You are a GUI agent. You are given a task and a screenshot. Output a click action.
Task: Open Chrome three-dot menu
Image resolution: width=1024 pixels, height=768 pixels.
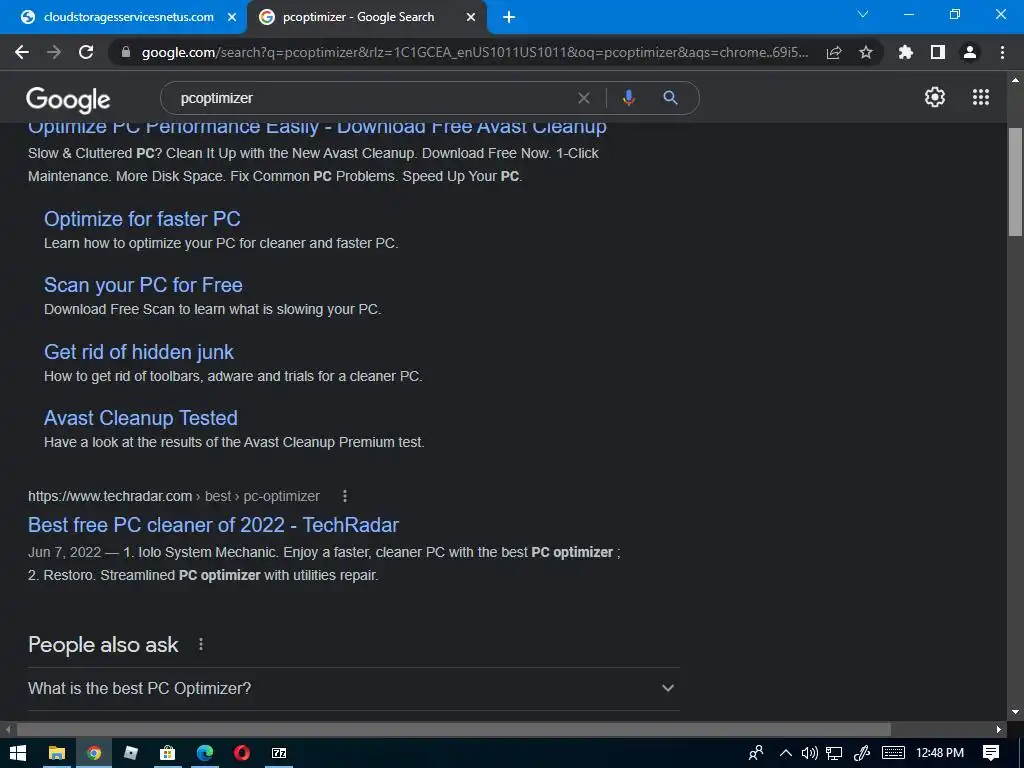tap(1002, 52)
